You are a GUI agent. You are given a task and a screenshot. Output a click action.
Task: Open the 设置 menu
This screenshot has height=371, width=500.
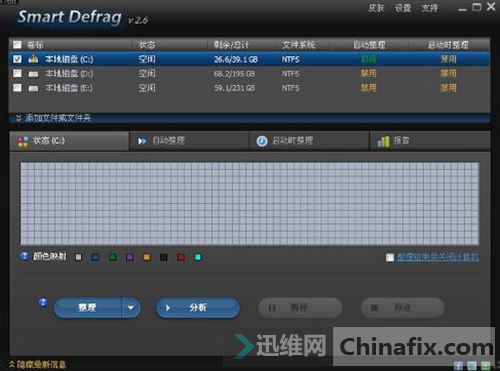403,8
